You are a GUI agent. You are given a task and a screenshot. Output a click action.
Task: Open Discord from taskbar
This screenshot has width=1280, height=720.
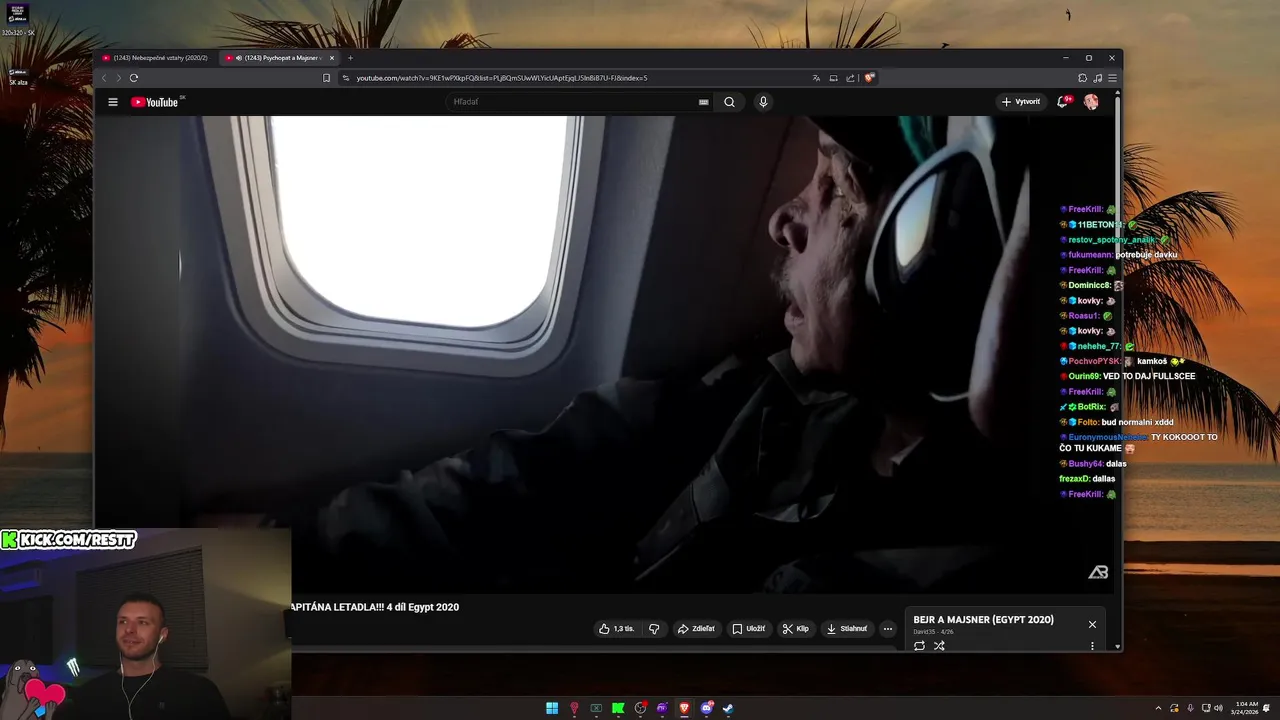coord(706,708)
